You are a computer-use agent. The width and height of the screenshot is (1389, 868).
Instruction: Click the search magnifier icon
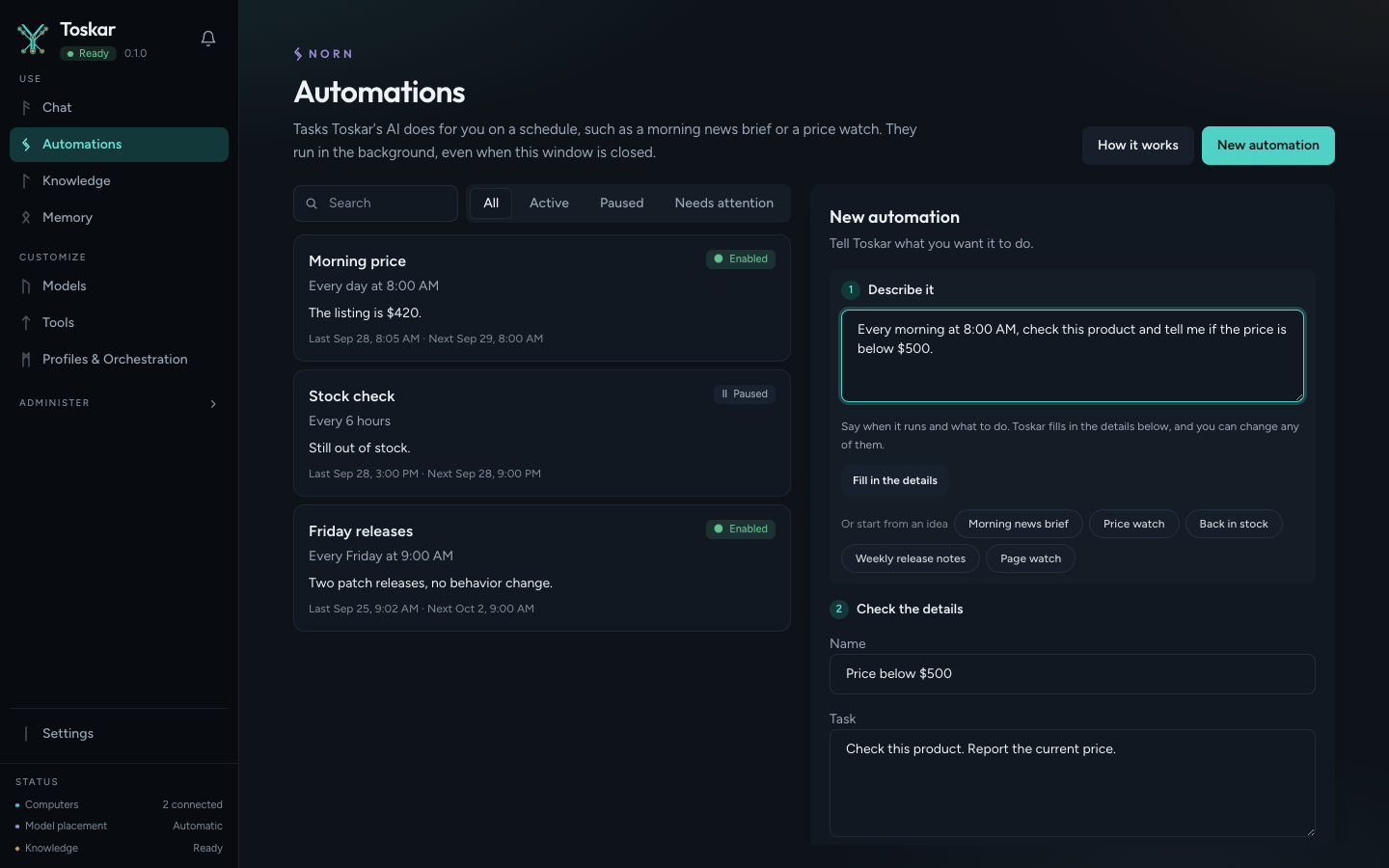(x=312, y=203)
